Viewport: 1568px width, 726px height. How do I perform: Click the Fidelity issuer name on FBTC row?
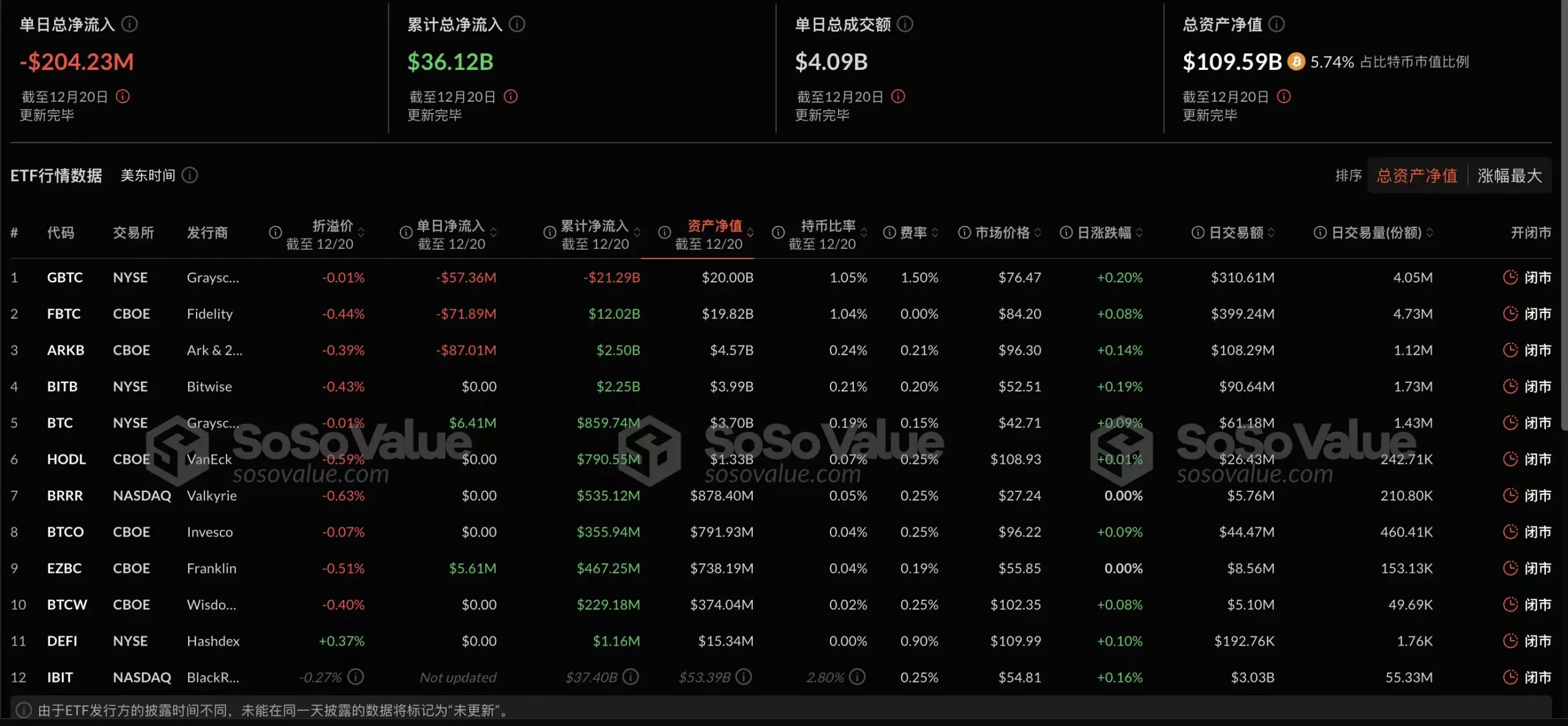coord(209,314)
